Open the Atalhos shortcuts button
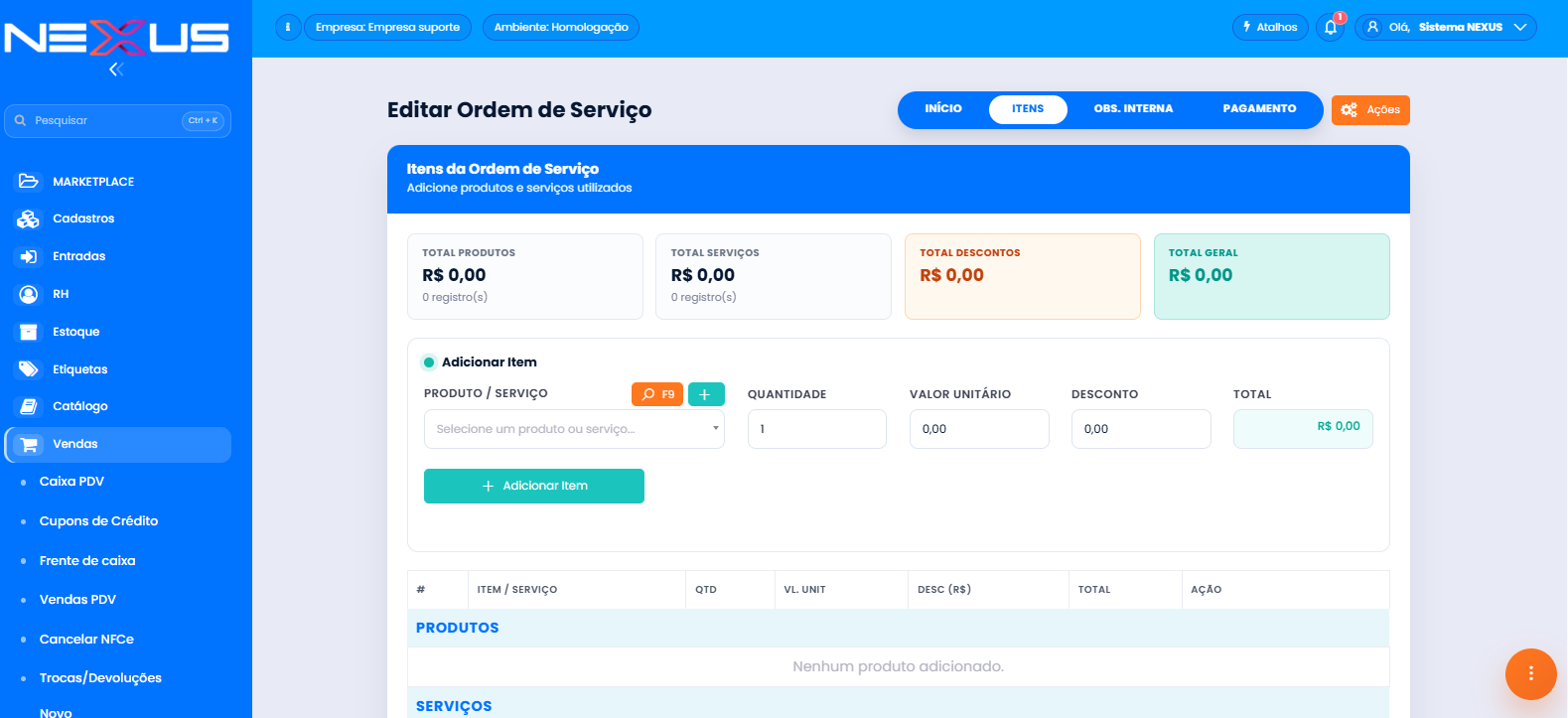1568x718 pixels. [x=1270, y=27]
